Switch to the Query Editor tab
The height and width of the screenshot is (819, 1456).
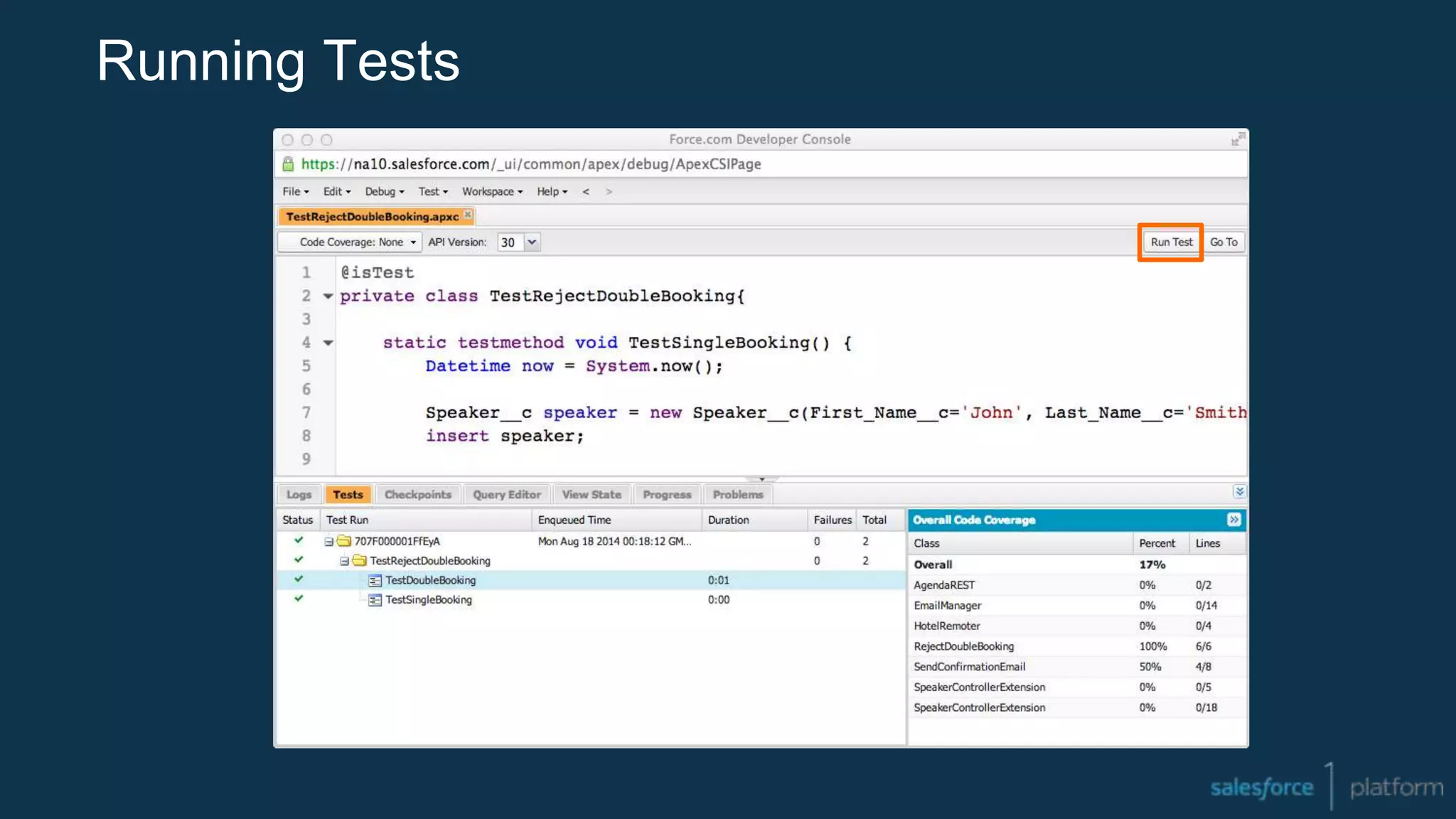coord(507,494)
